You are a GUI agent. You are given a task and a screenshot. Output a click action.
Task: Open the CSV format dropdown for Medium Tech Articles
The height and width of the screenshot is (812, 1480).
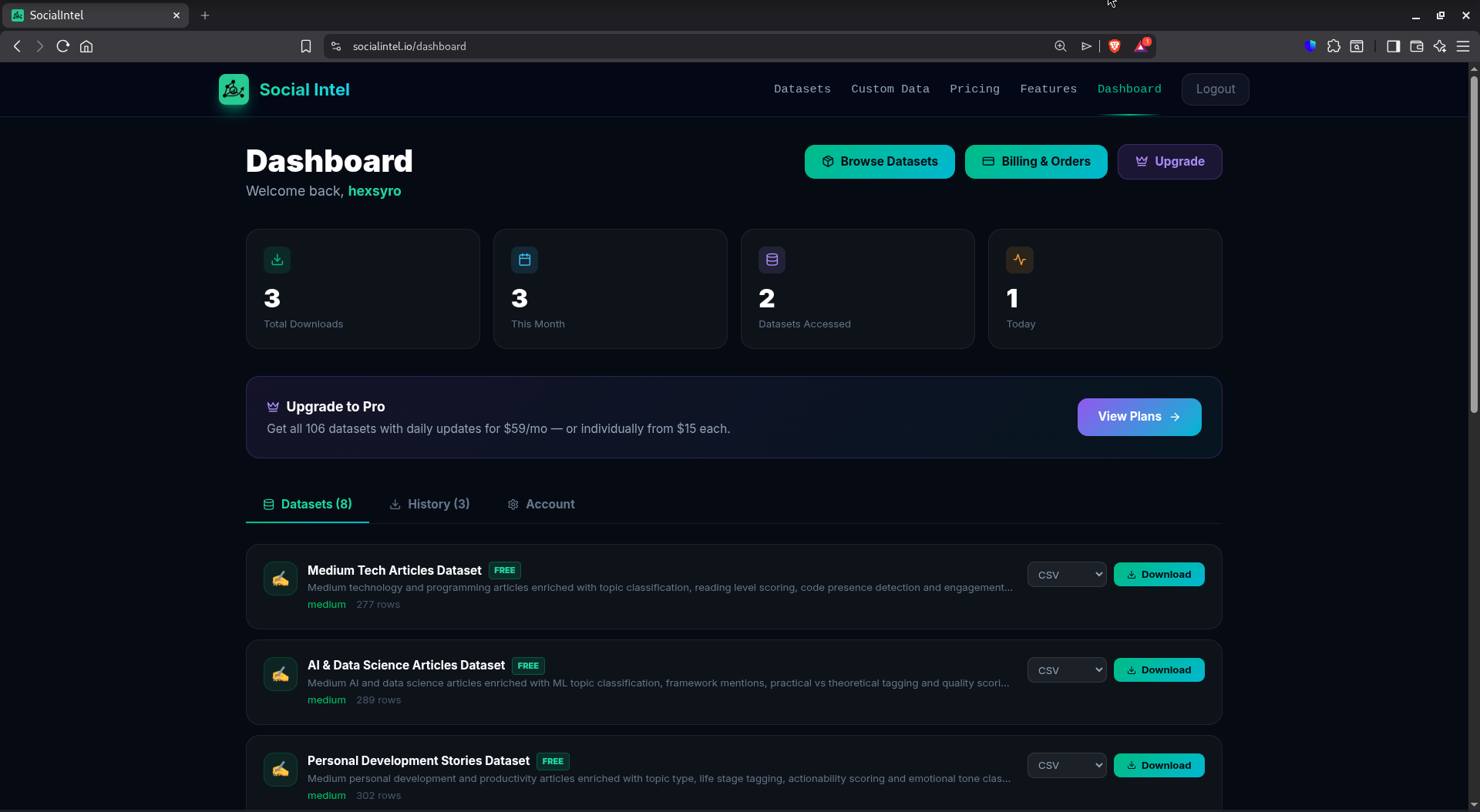coord(1066,574)
